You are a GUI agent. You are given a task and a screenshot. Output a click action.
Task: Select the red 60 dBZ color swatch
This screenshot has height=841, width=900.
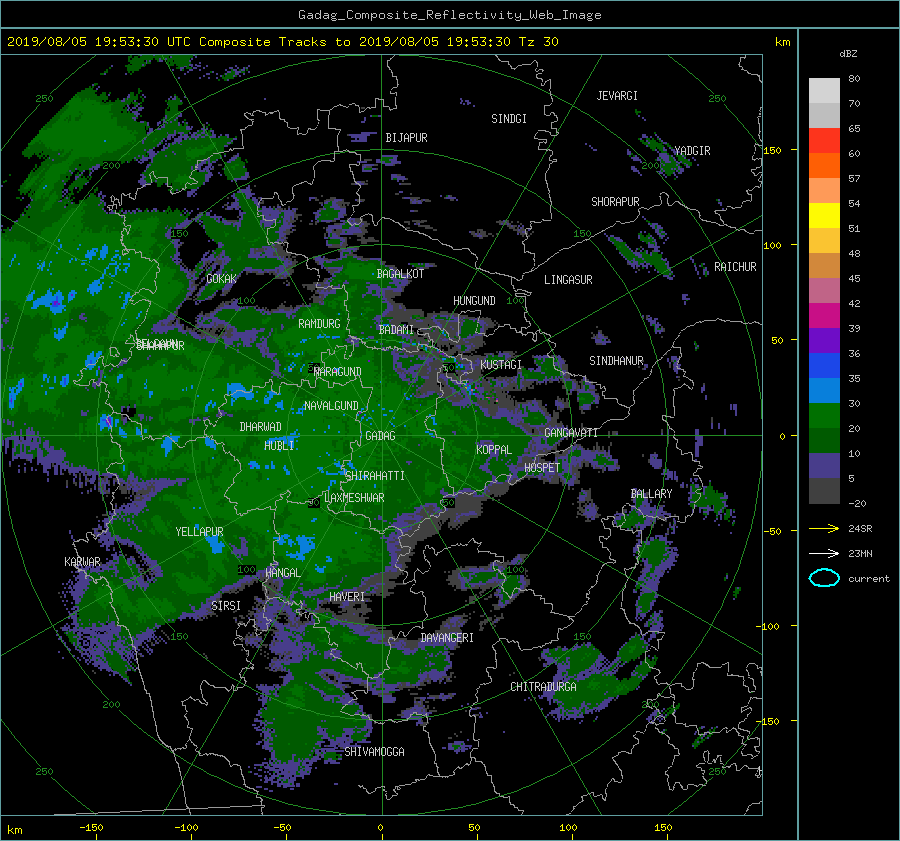[x=824, y=140]
